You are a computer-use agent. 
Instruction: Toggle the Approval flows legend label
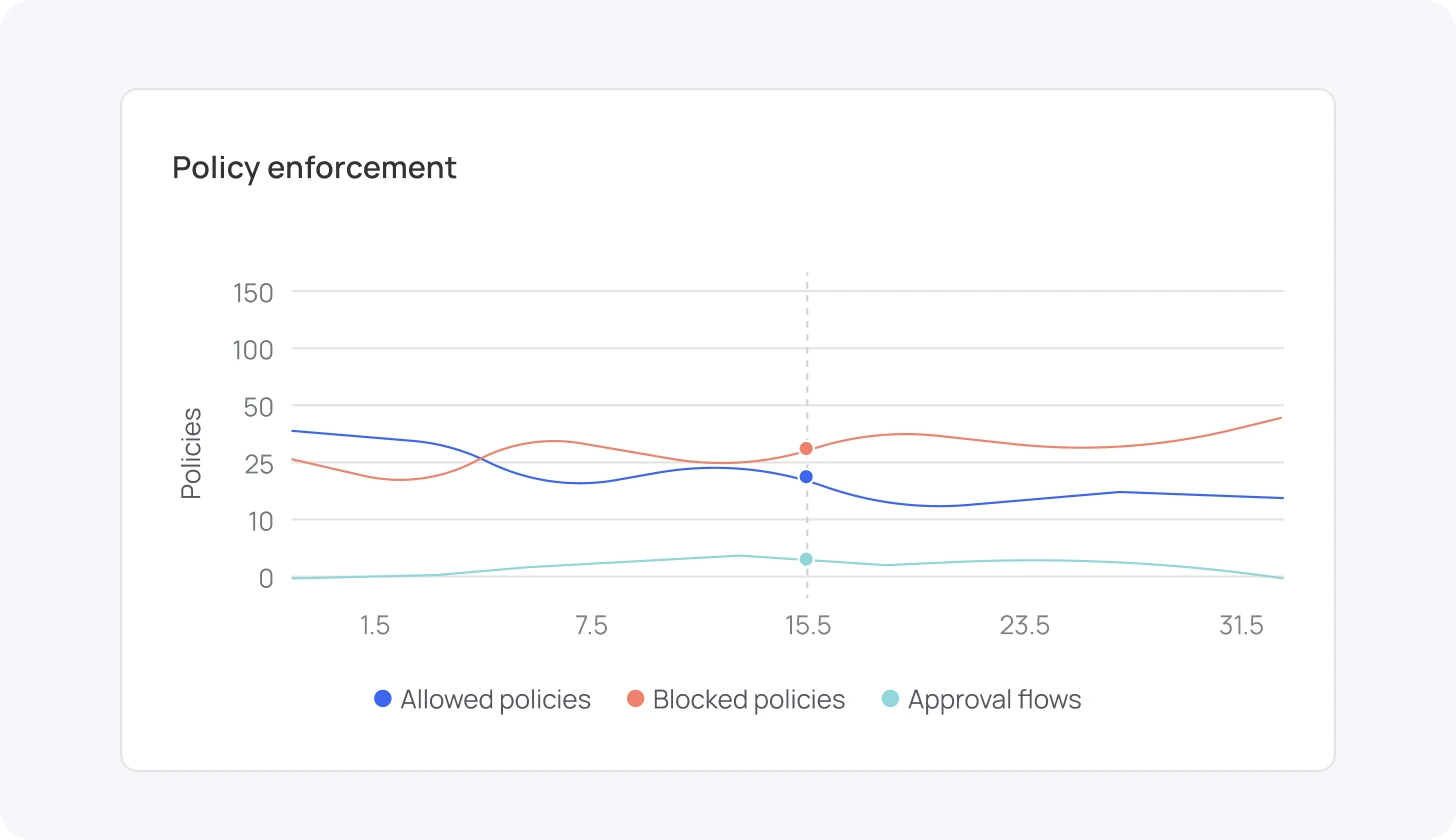tap(994, 700)
